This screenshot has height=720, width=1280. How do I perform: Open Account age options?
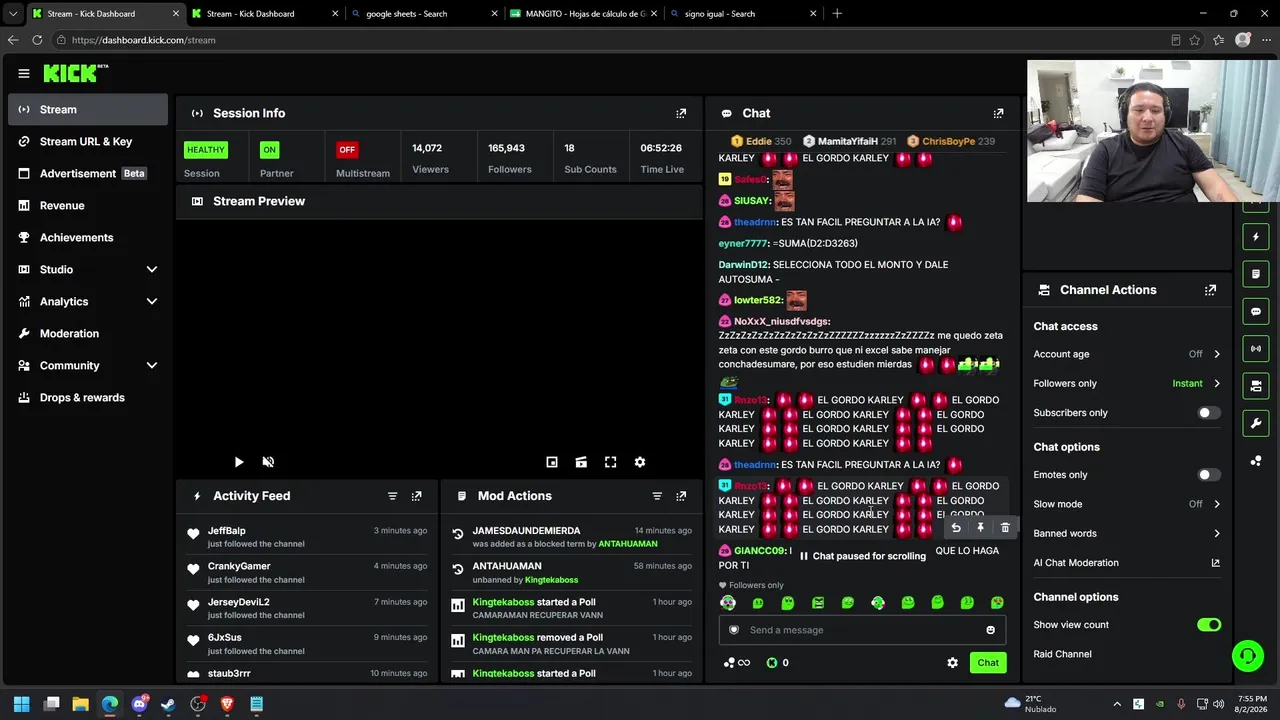[x=1127, y=354]
